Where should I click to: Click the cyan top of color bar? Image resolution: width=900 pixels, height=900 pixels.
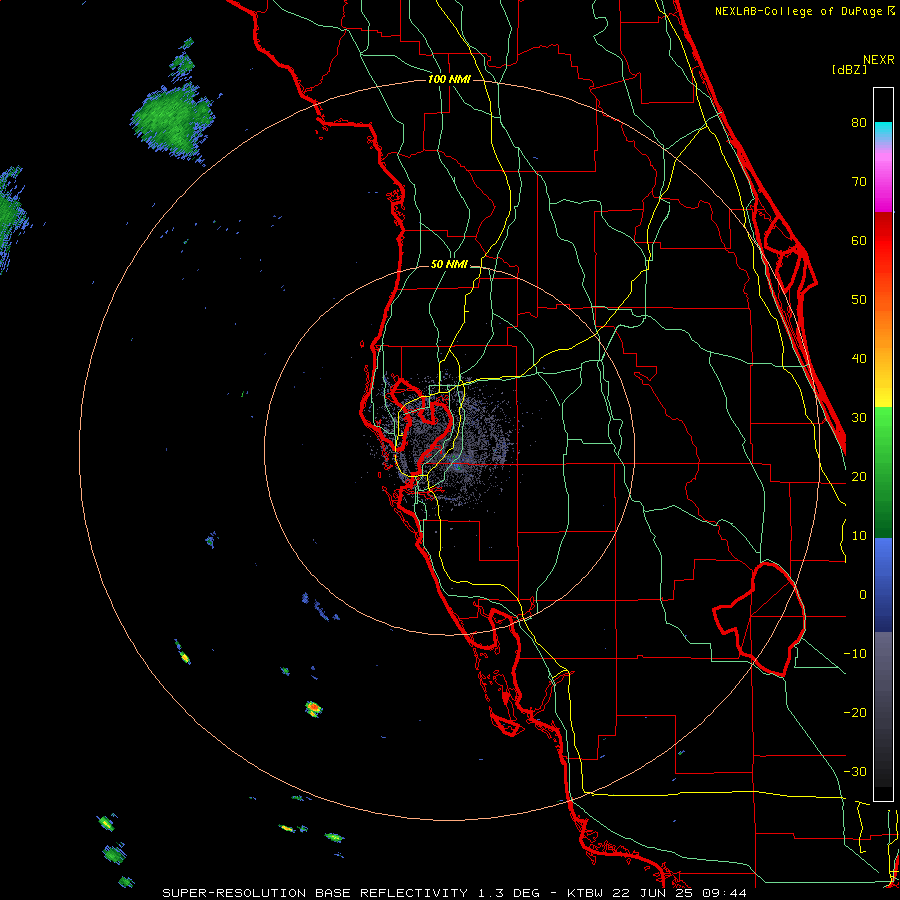pos(883,131)
